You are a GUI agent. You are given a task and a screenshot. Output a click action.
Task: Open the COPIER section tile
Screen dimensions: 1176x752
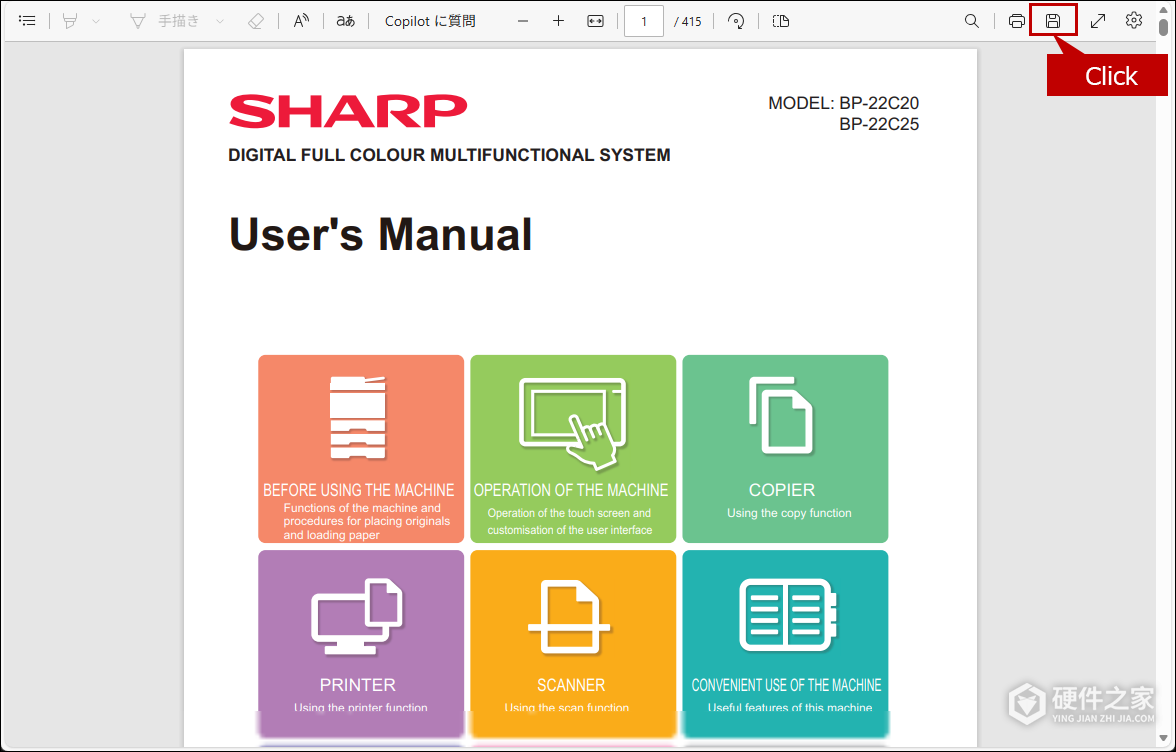pyautogui.click(x=785, y=448)
